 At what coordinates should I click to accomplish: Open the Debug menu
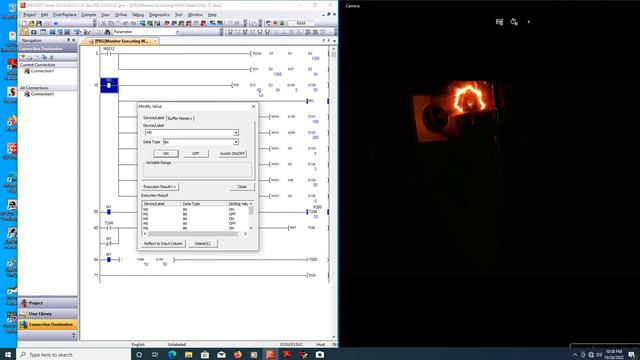click(x=138, y=15)
